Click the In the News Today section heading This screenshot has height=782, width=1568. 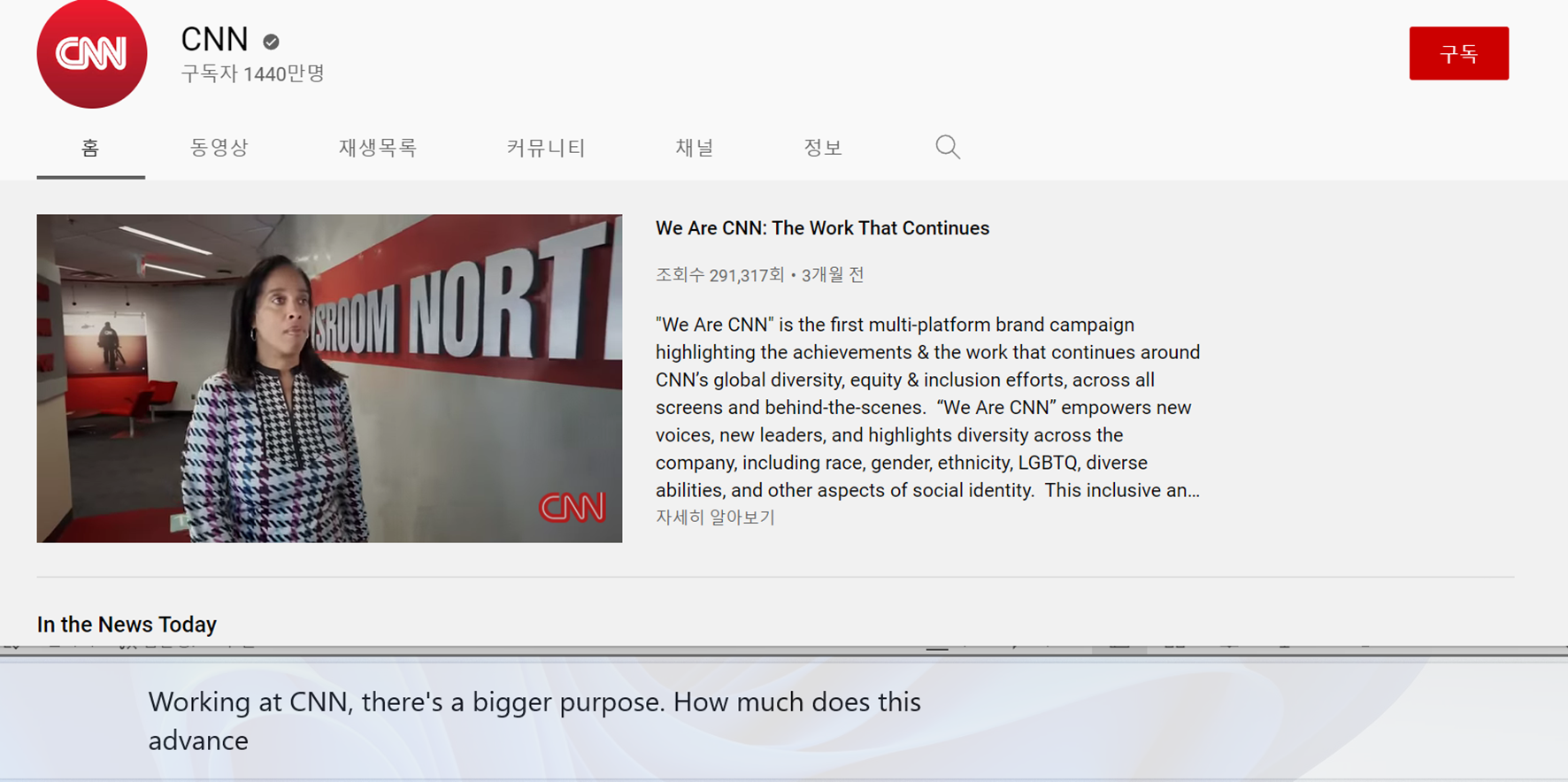pyautogui.click(x=127, y=625)
